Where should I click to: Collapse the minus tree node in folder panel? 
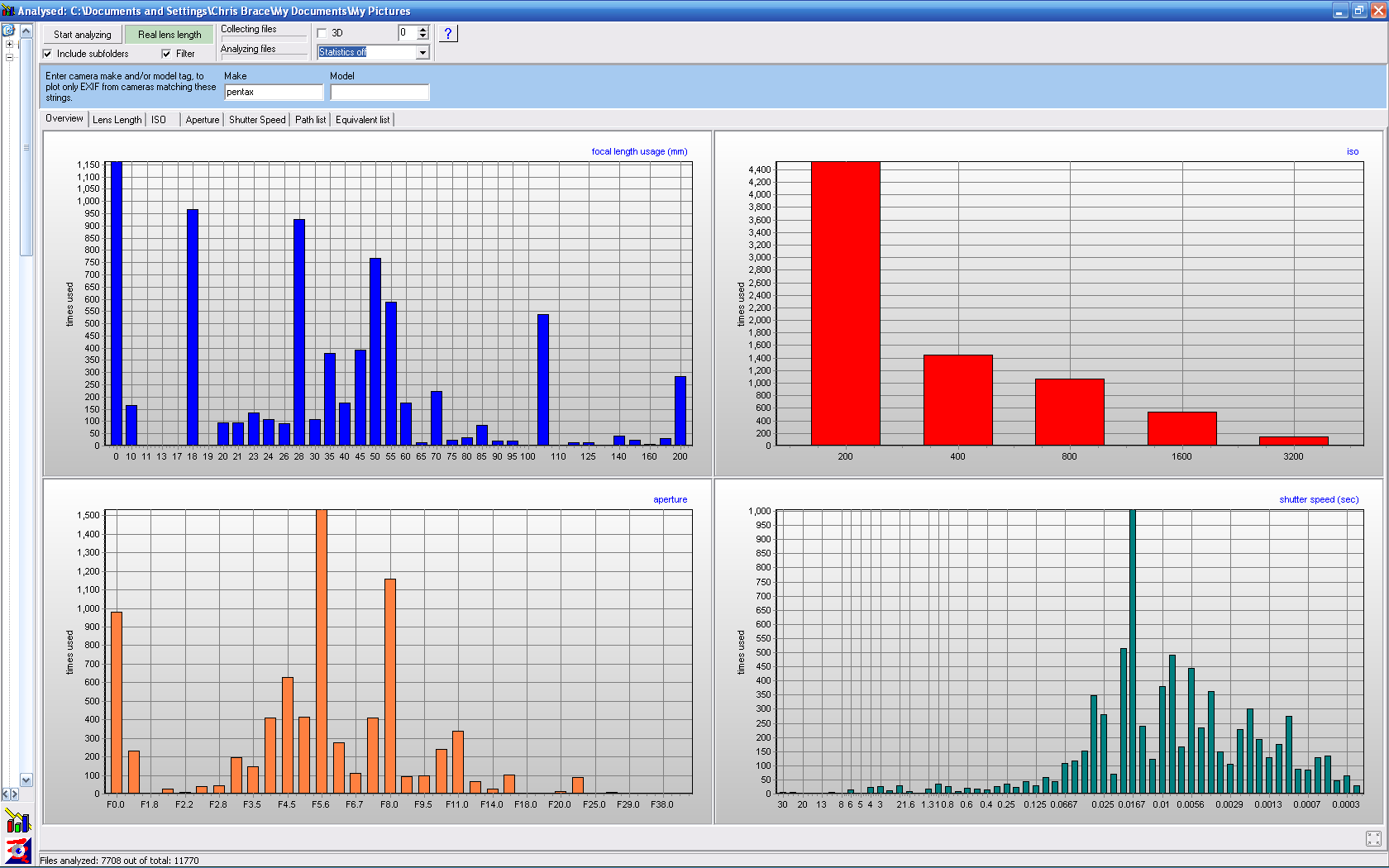tap(9, 57)
